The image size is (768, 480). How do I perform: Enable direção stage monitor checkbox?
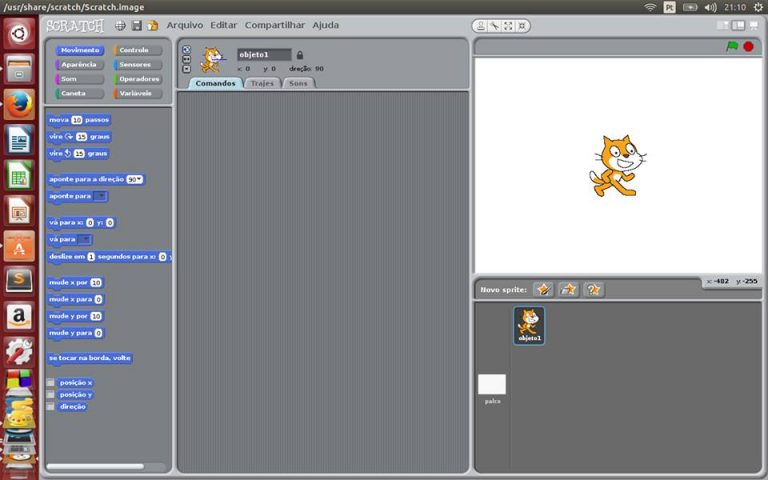pos(50,407)
